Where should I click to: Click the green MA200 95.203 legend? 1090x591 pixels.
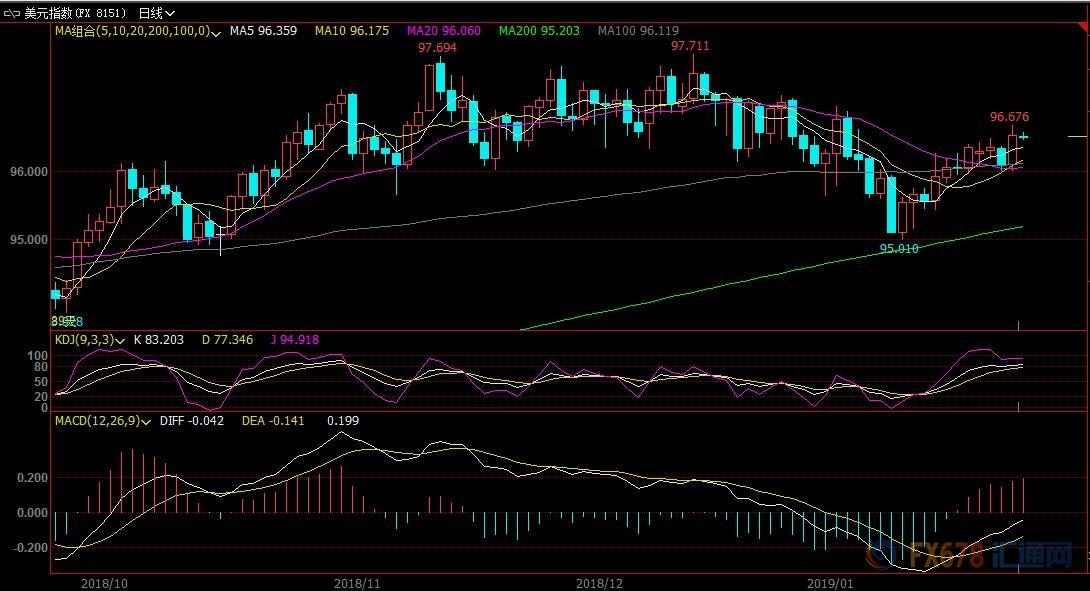539,31
